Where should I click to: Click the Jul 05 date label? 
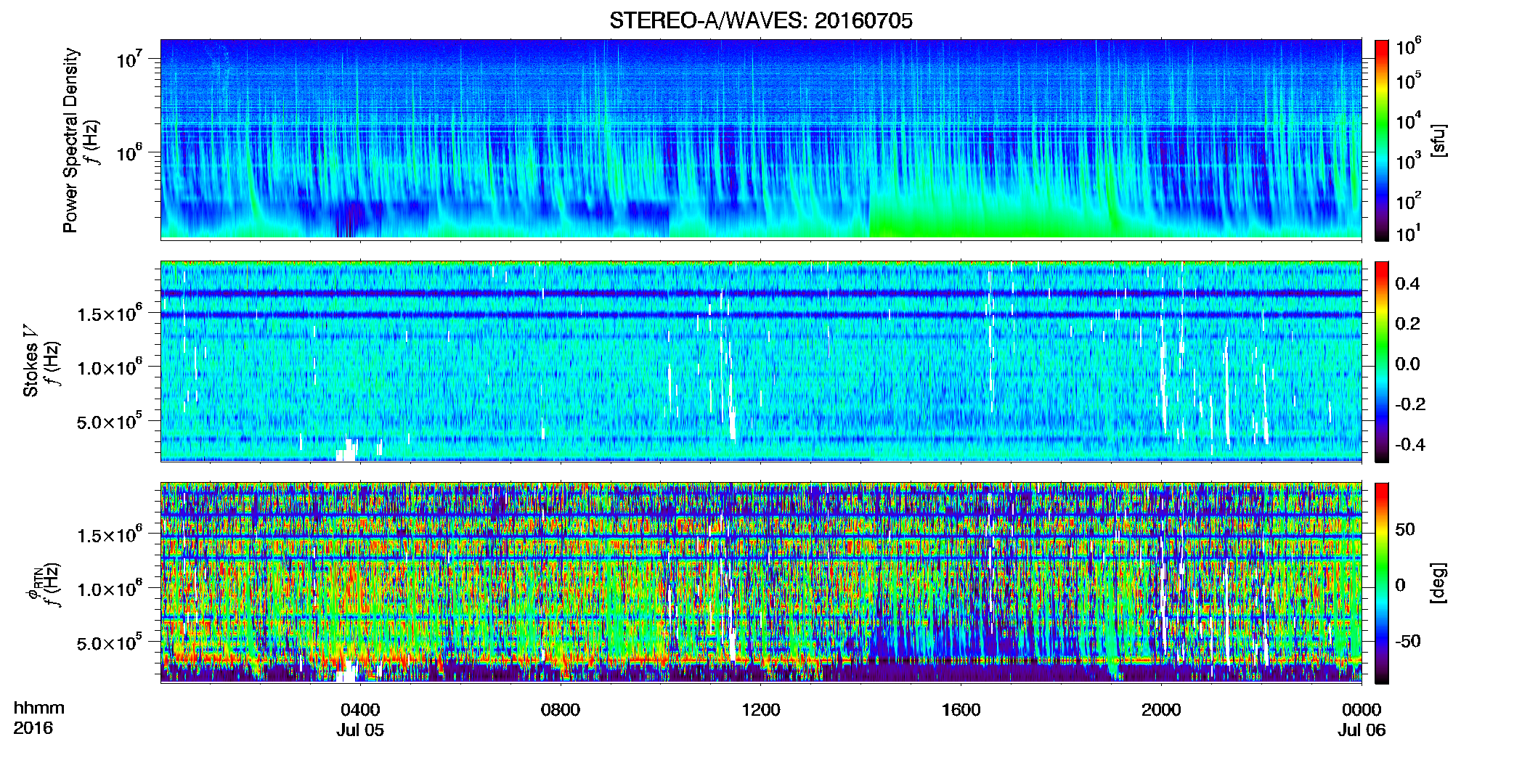click(x=360, y=730)
